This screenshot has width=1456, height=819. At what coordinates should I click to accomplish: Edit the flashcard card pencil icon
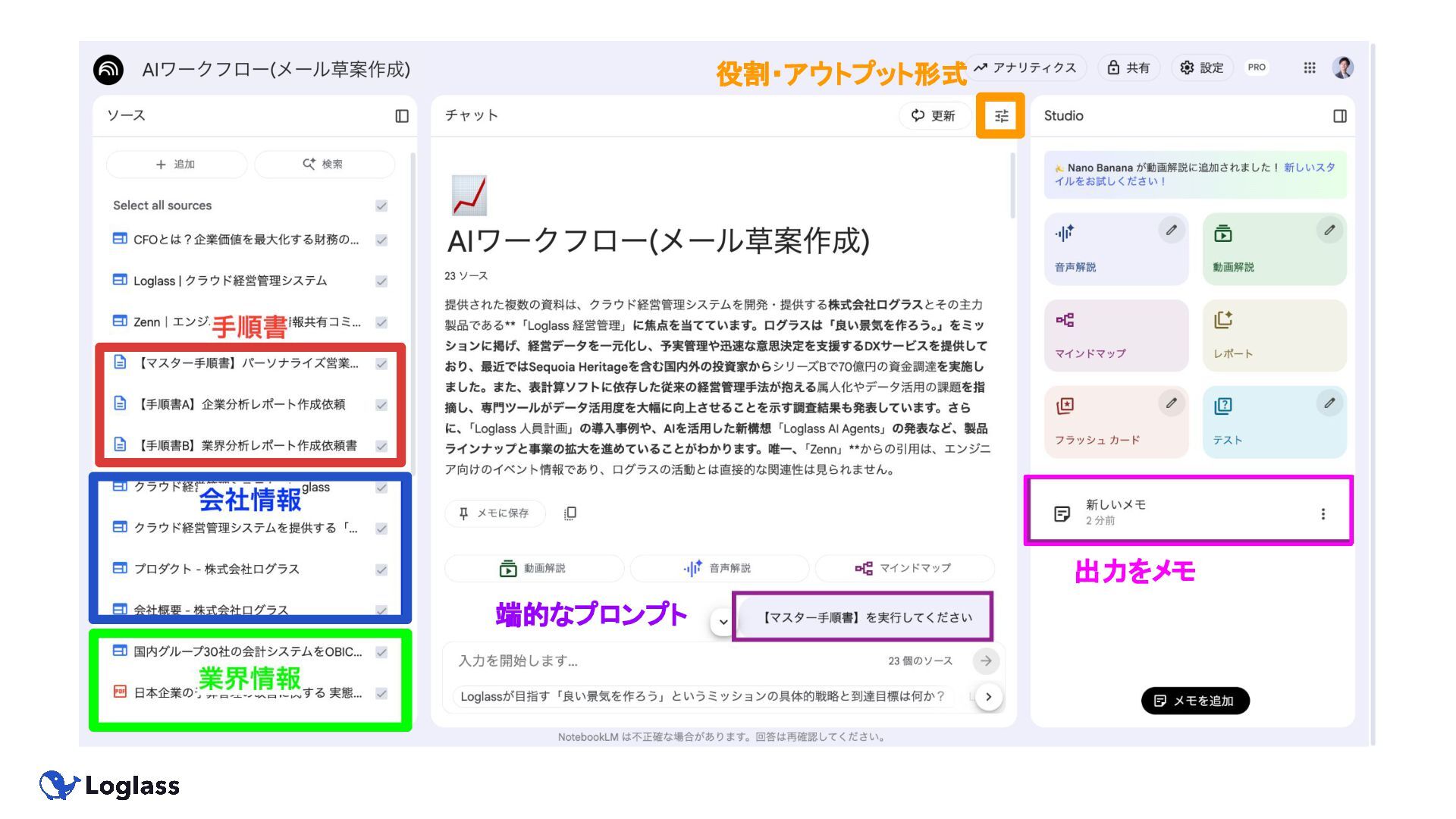click(1171, 403)
